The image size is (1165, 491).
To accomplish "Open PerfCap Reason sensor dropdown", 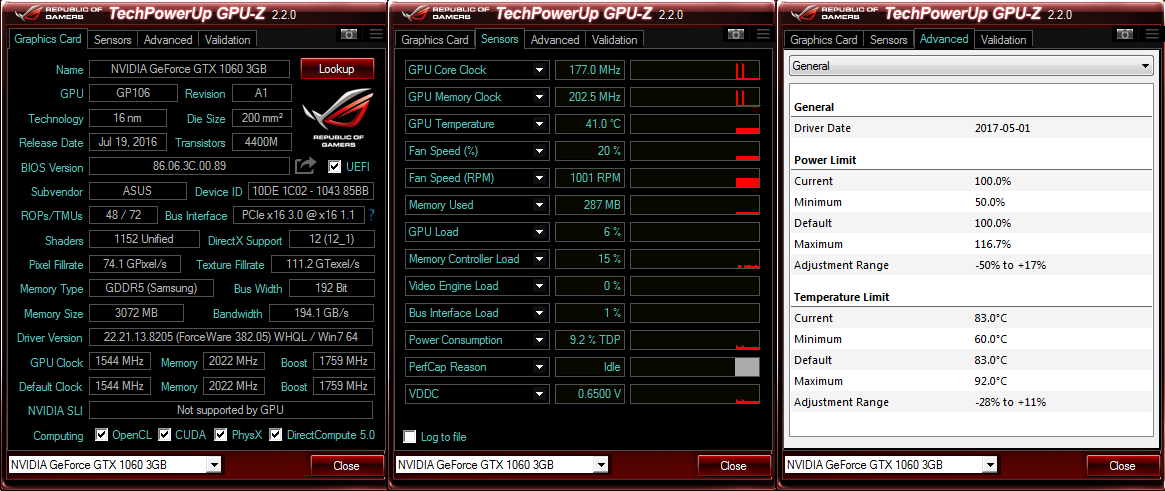I will point(539,367).
